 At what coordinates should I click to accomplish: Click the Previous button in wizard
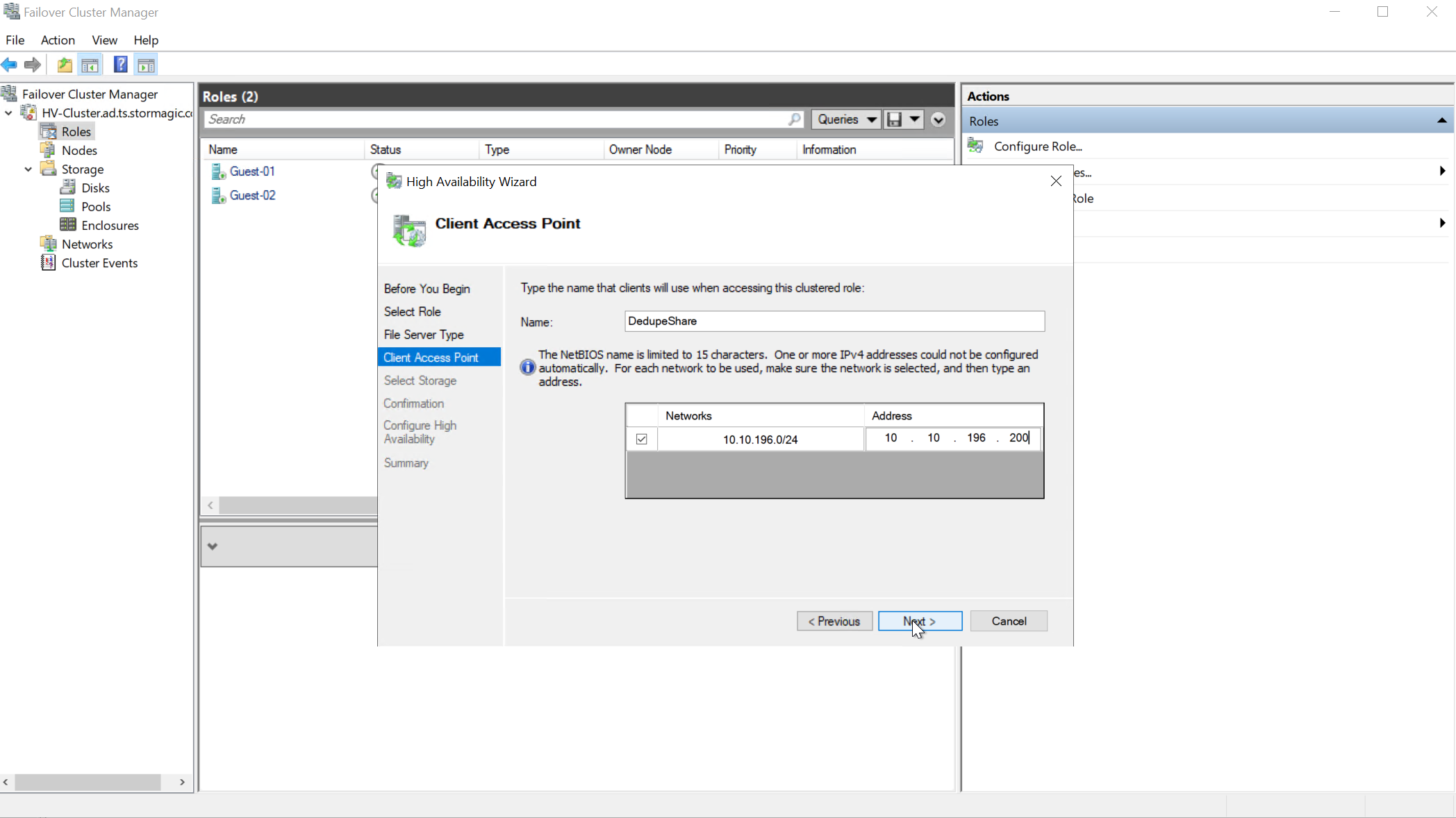834,621
